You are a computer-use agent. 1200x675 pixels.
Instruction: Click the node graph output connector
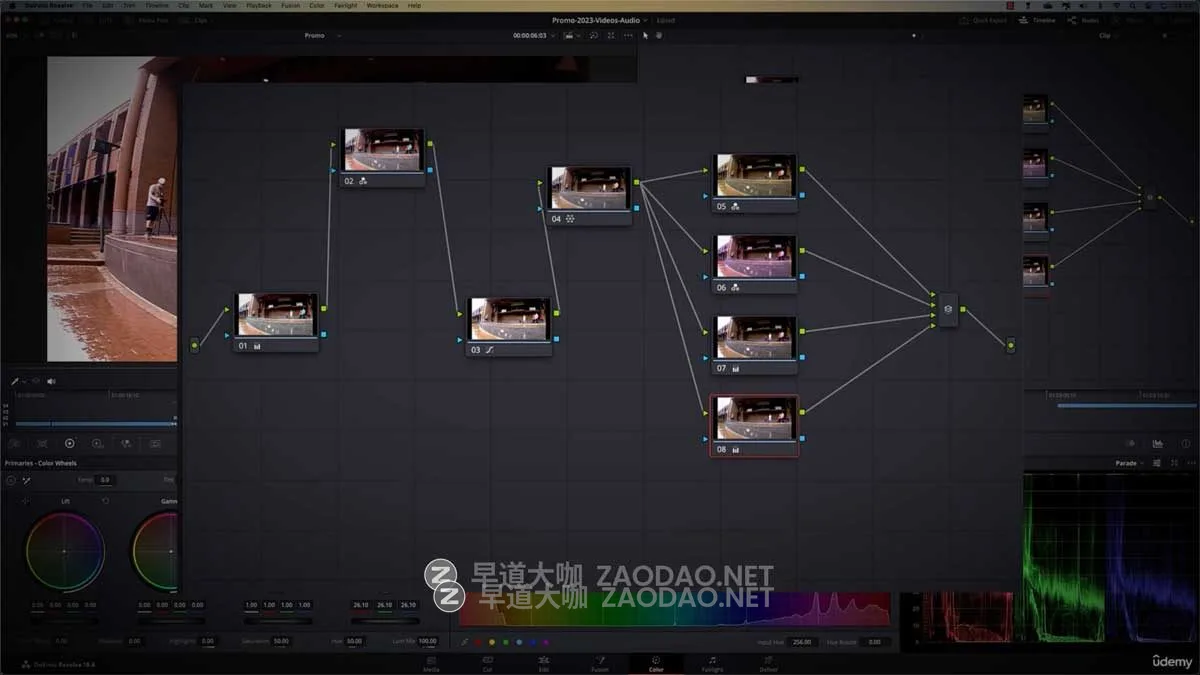(x=1010, y=345)
